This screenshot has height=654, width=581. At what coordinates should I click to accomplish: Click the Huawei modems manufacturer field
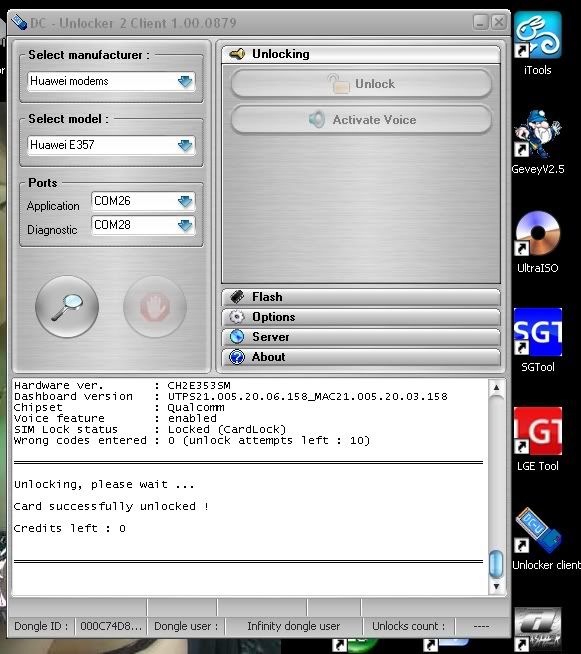coord(111,81)
